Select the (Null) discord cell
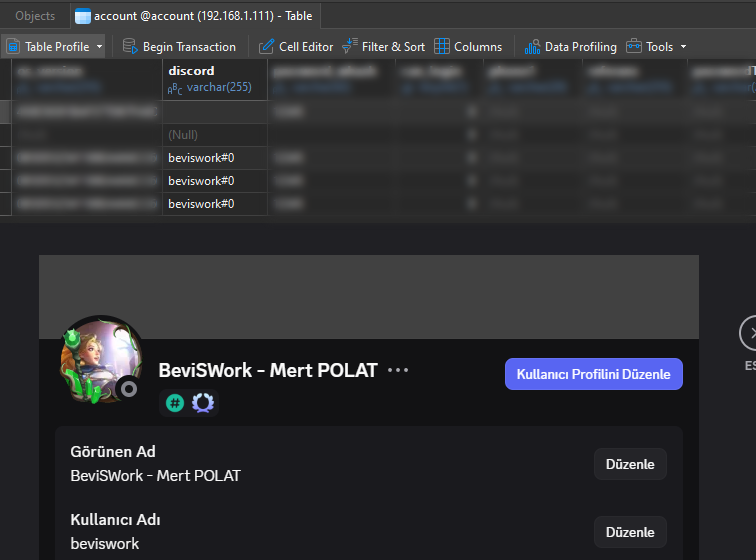Screen dimensions: 756x560 [x=215, y=135]
